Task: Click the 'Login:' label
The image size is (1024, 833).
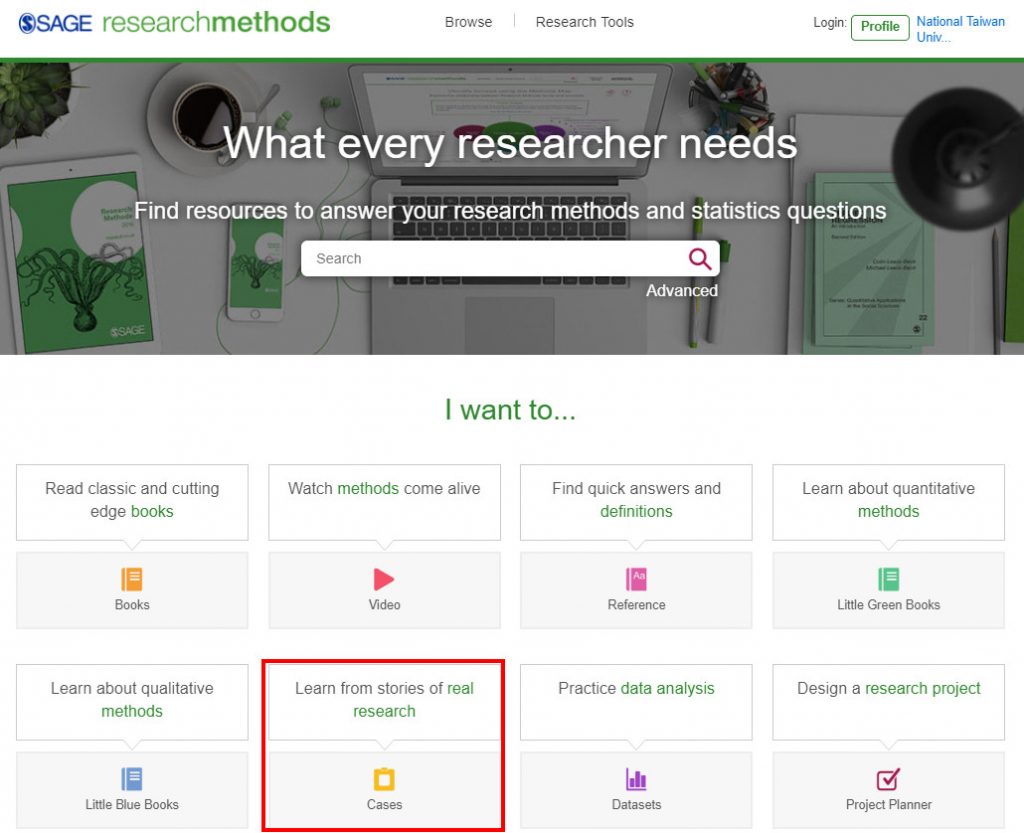Action: [x=829, y=23]
